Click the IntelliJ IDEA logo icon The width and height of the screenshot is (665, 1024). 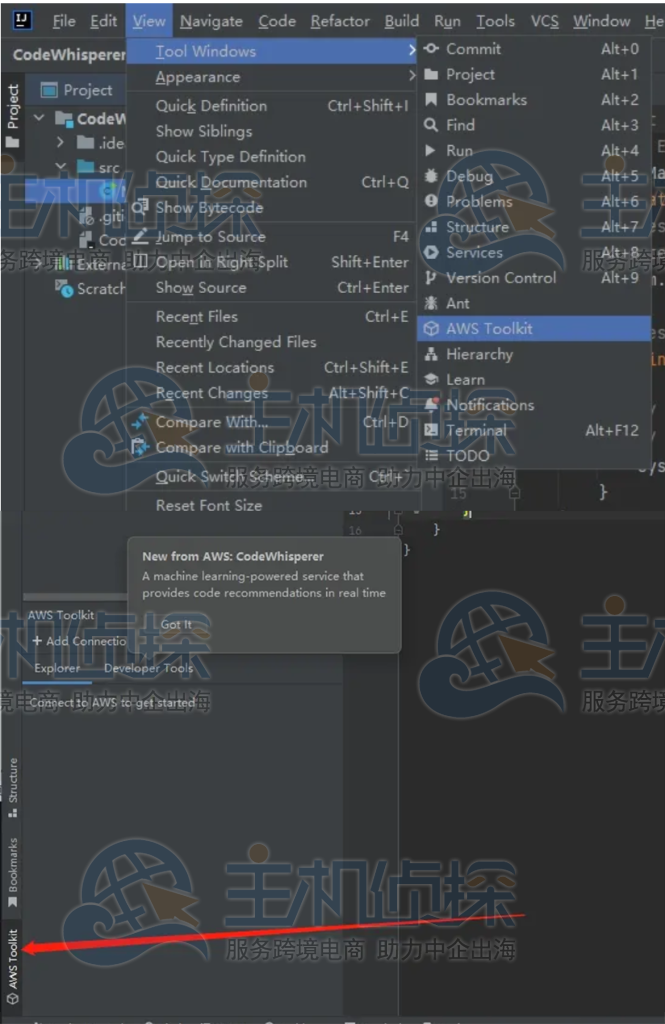22,20
